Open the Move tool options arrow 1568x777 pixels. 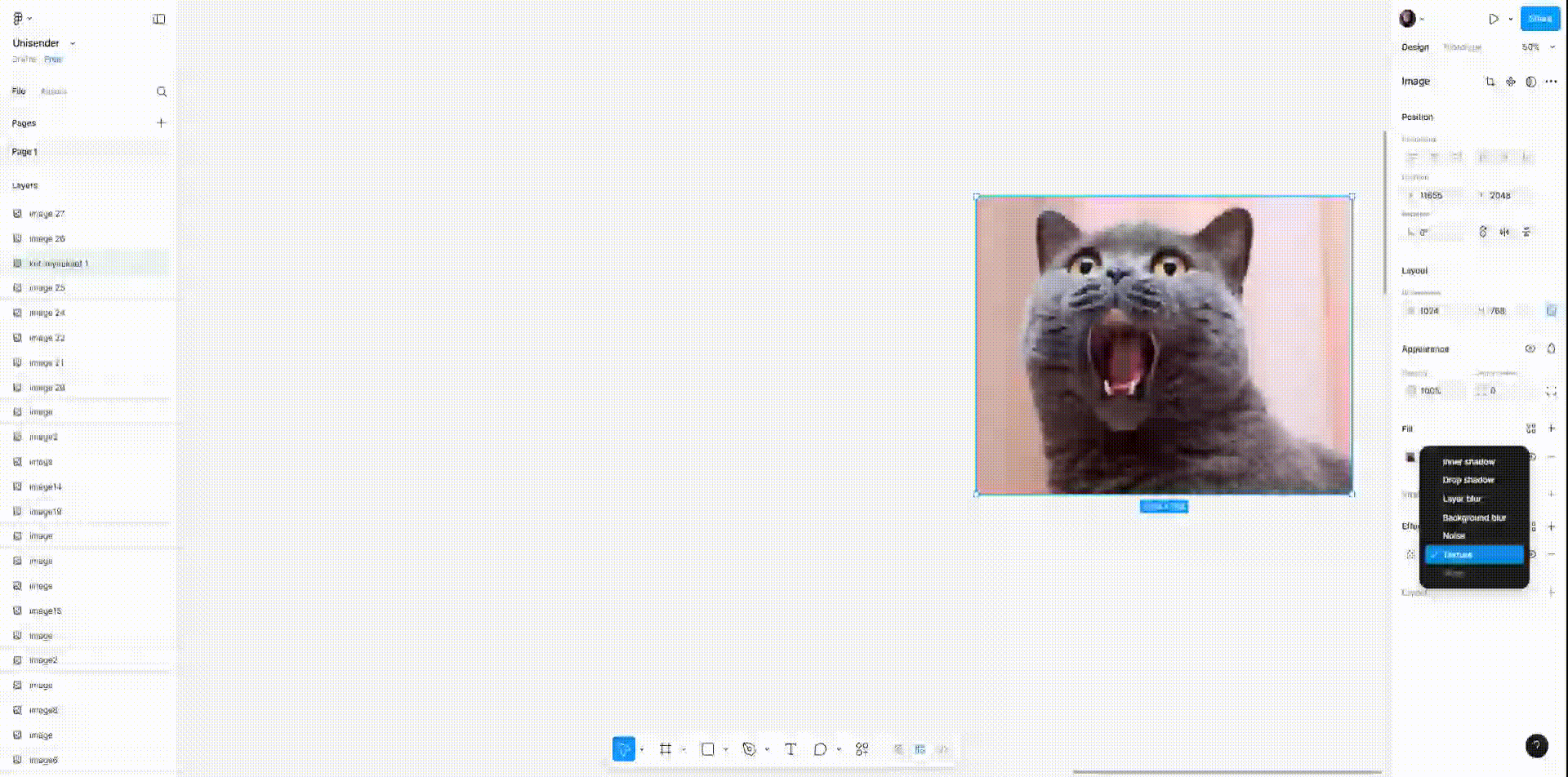642,749
